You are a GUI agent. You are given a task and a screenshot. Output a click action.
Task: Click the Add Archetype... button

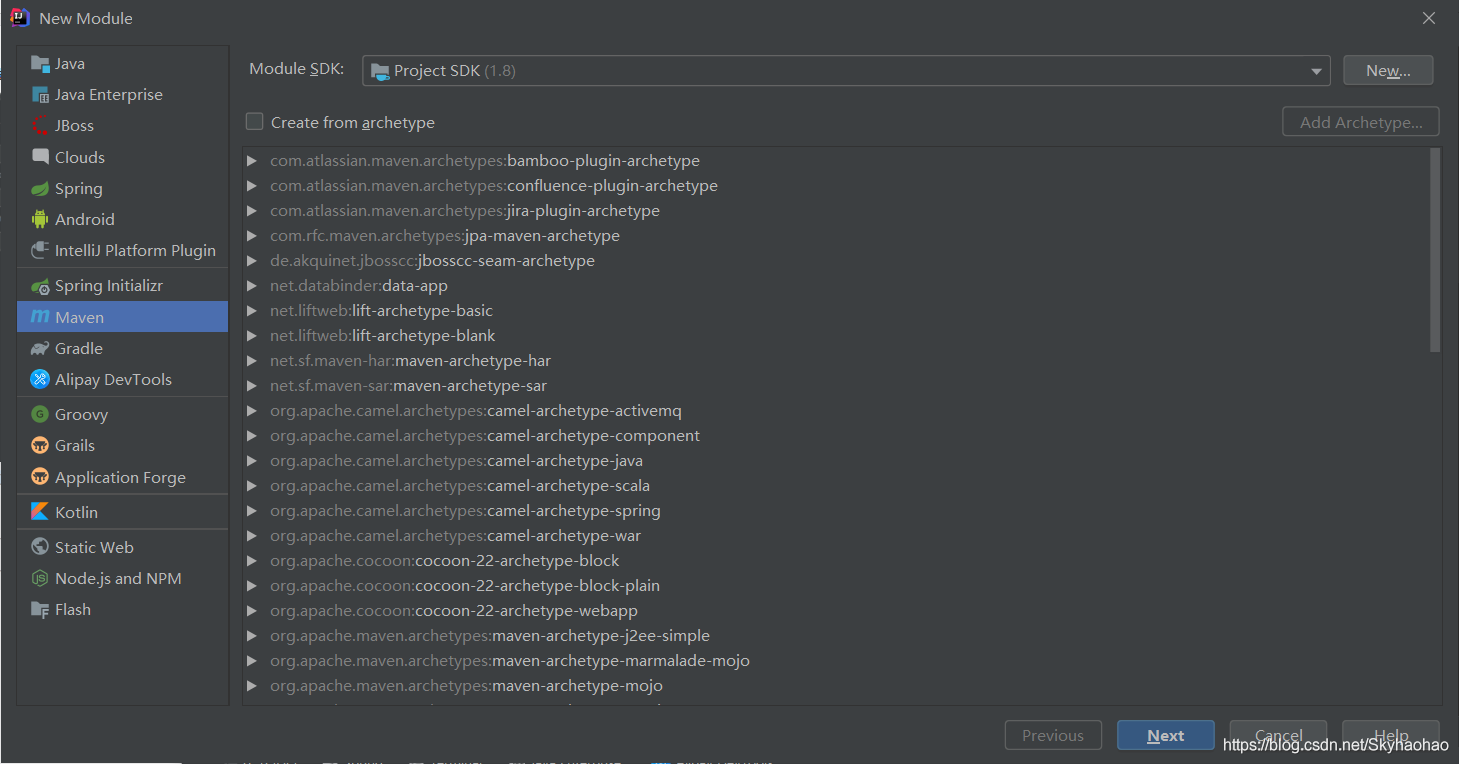coord(1361,122)
